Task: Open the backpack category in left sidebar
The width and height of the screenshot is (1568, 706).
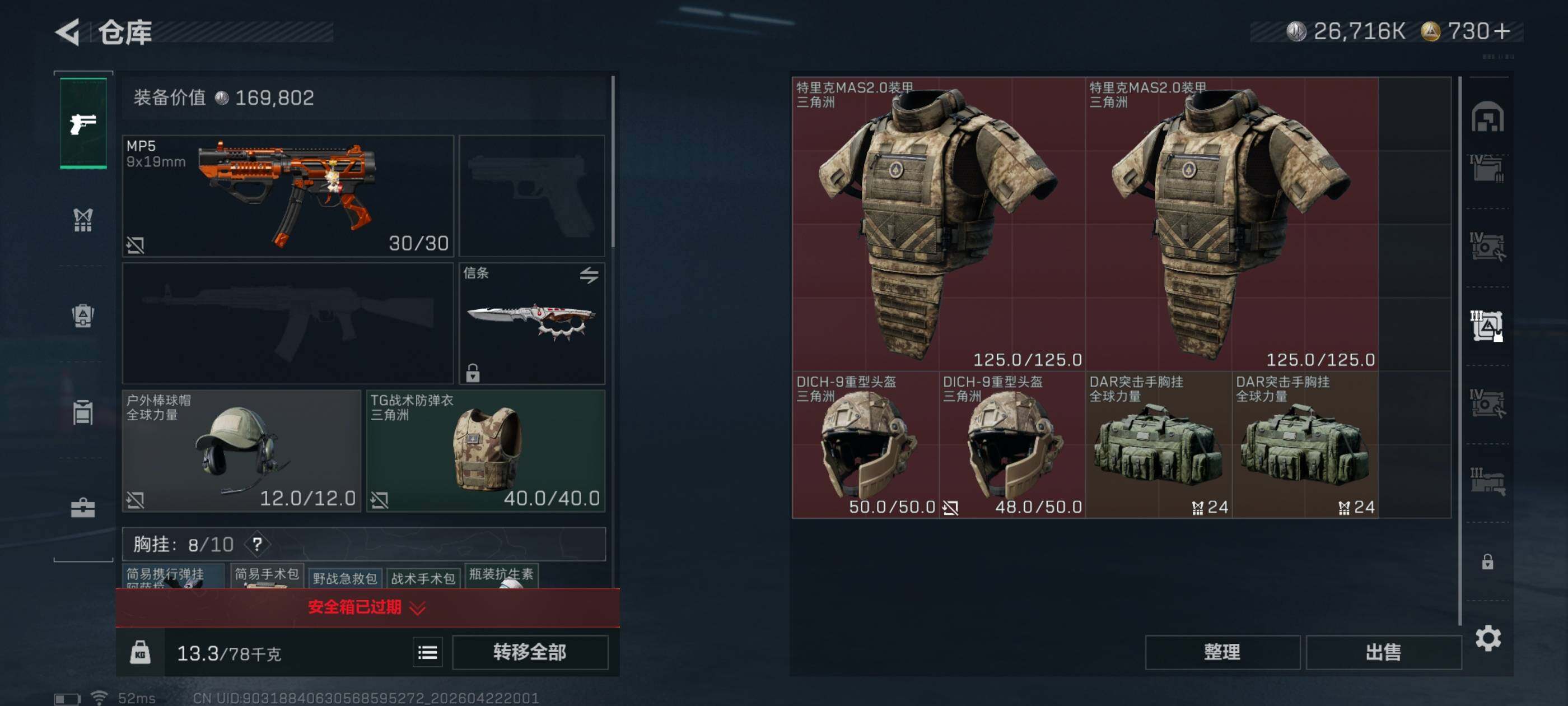Action: pyautogui.click(x=83, y=315)
